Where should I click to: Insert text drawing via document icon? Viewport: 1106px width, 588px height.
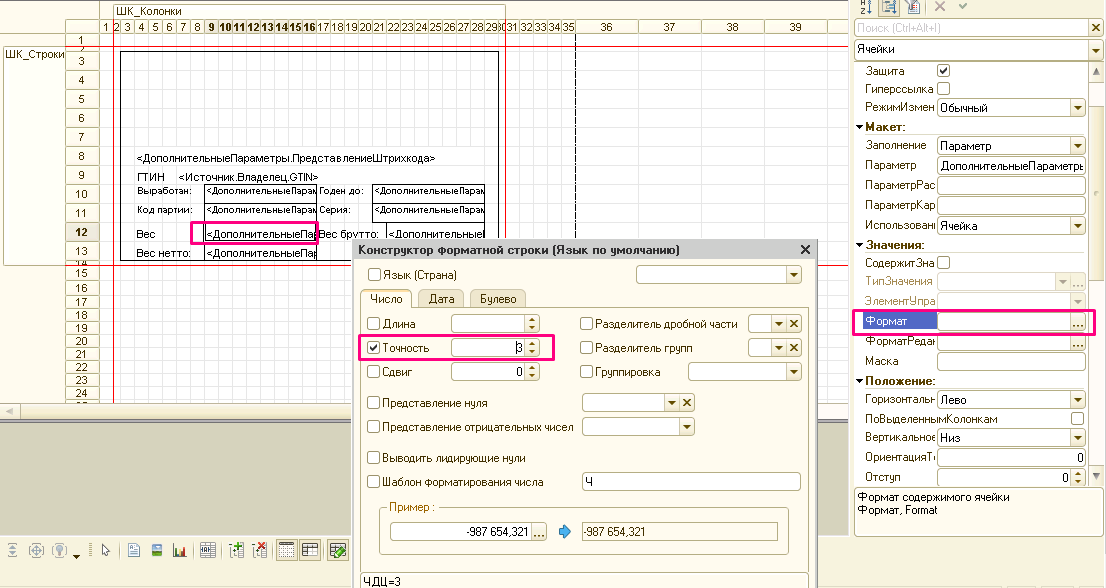point(133,551)
